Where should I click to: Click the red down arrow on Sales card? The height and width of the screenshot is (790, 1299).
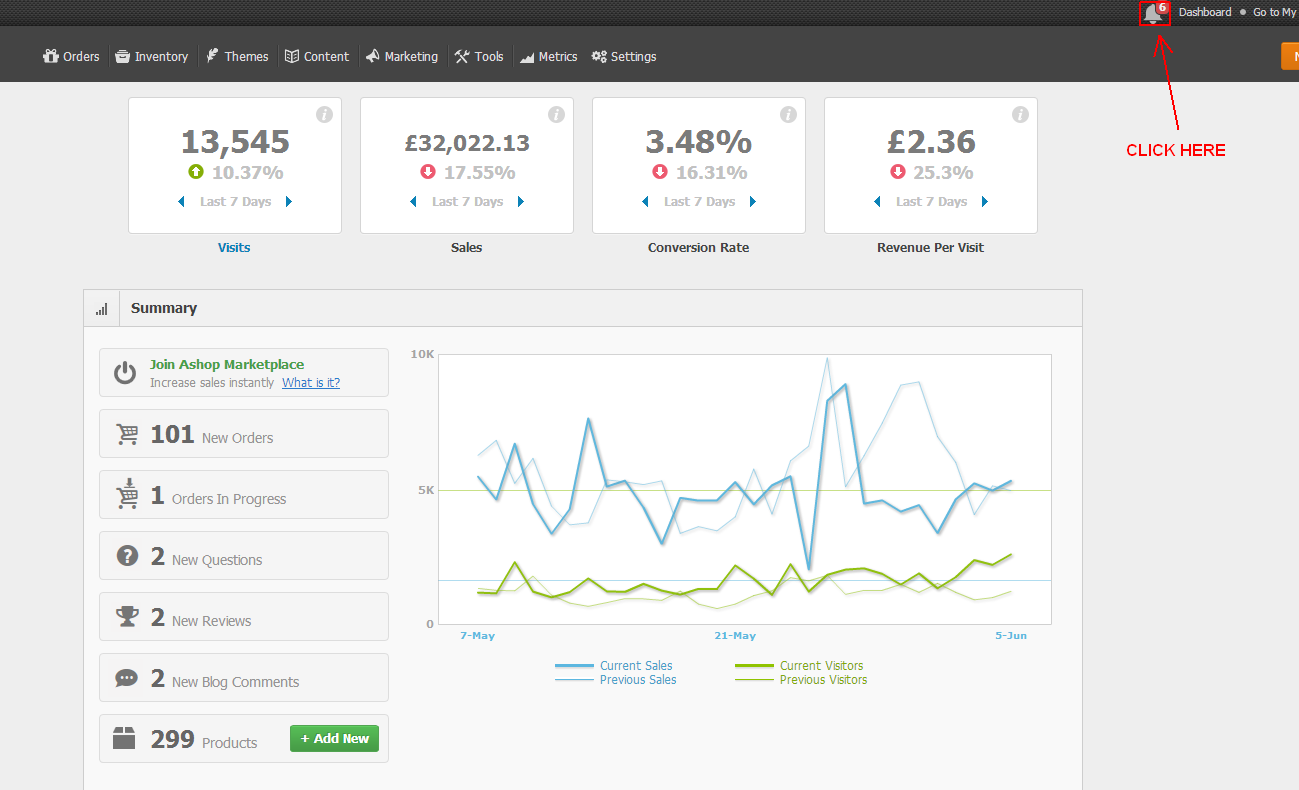point(428,172)
